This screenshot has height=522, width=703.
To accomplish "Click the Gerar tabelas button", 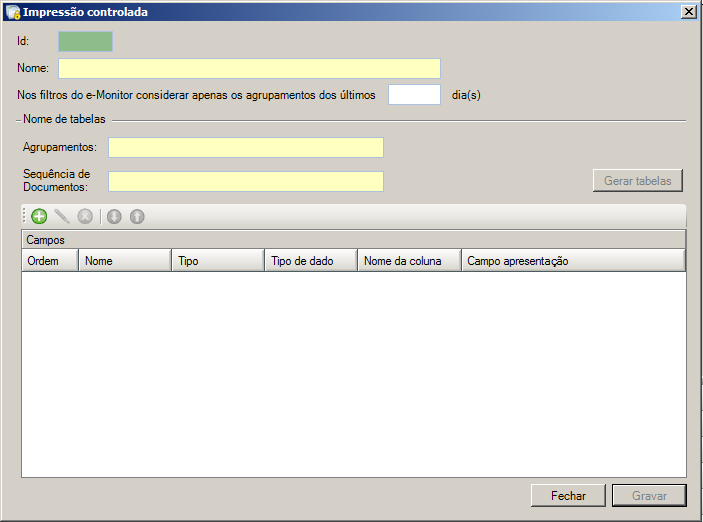I will click(x=638, y=181).
